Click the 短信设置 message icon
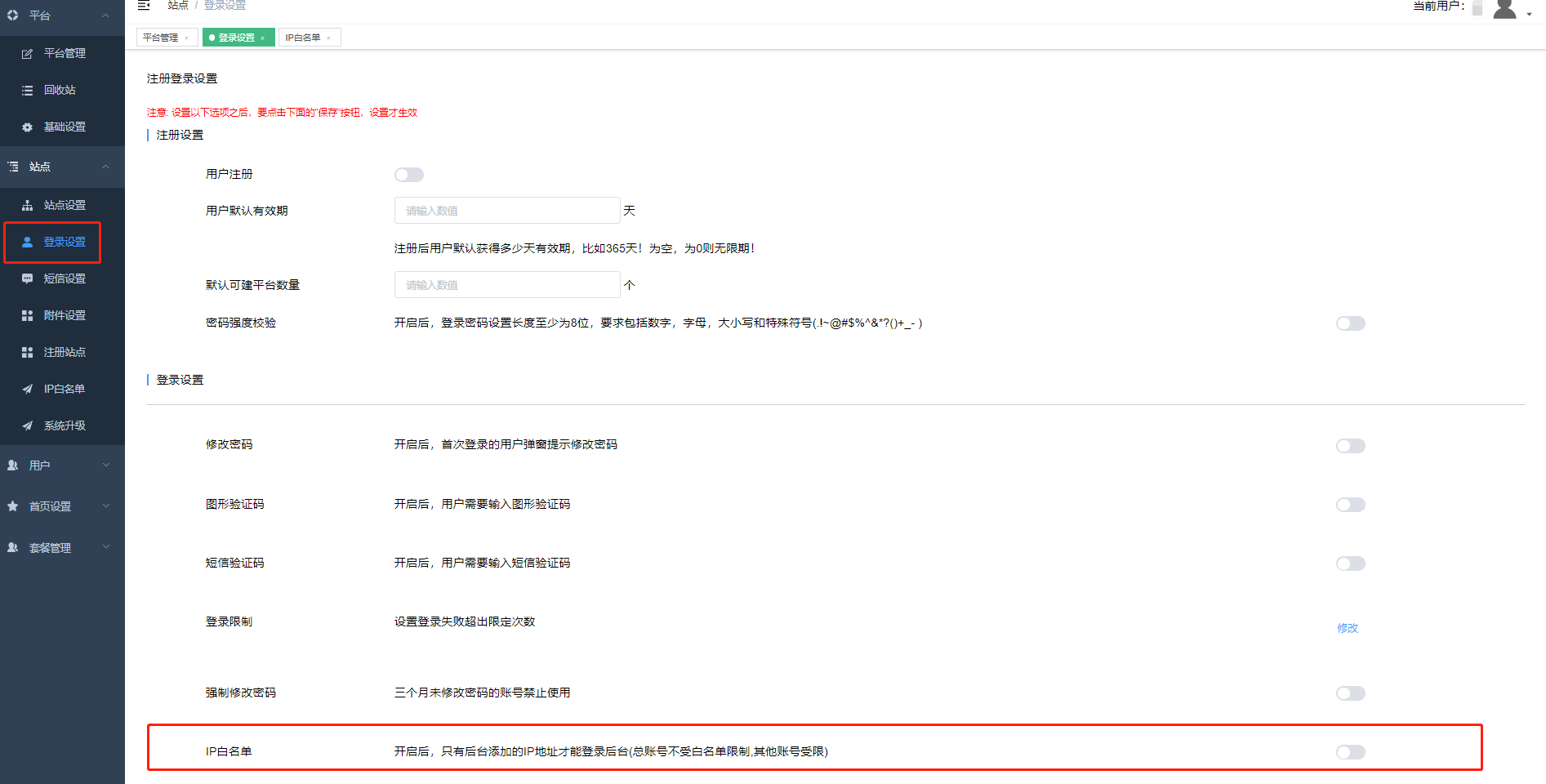Image resolution: width=1546 pixels, height=784 pixels. click(x=27, y=278)
